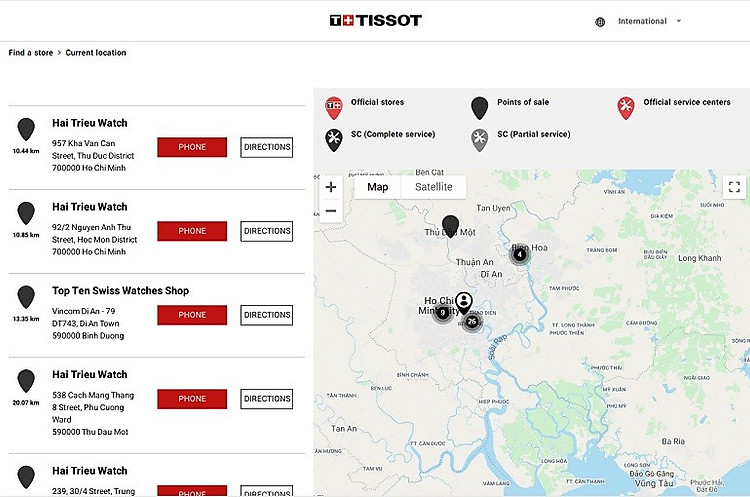Enter fullscreen map view

coord(733,187)
